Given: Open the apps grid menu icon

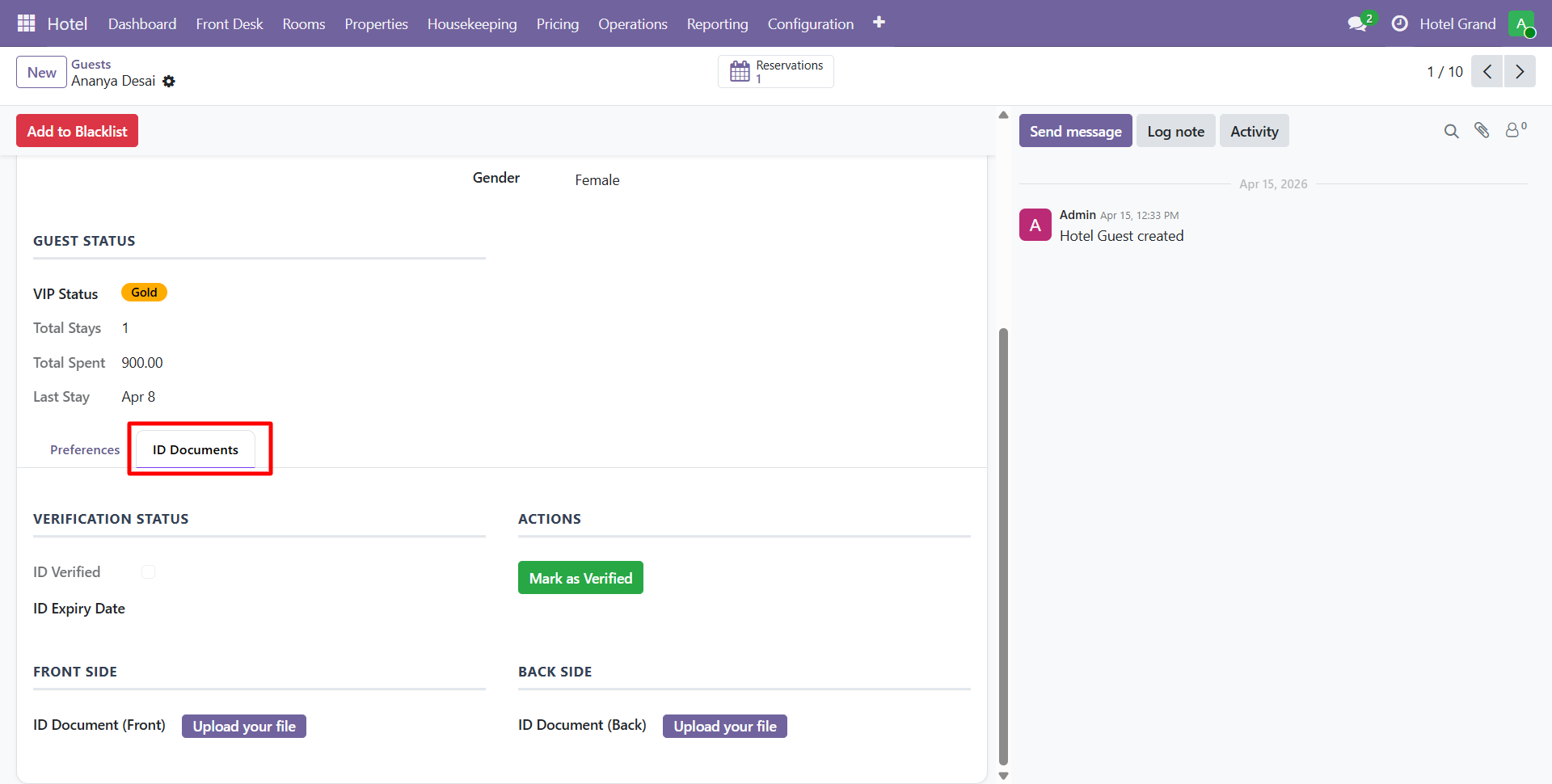Looking at the screenshot, I should point(26,23).
